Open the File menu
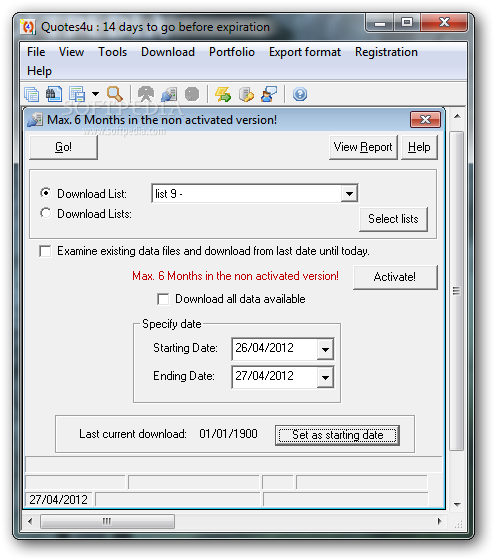 [36, 52]
